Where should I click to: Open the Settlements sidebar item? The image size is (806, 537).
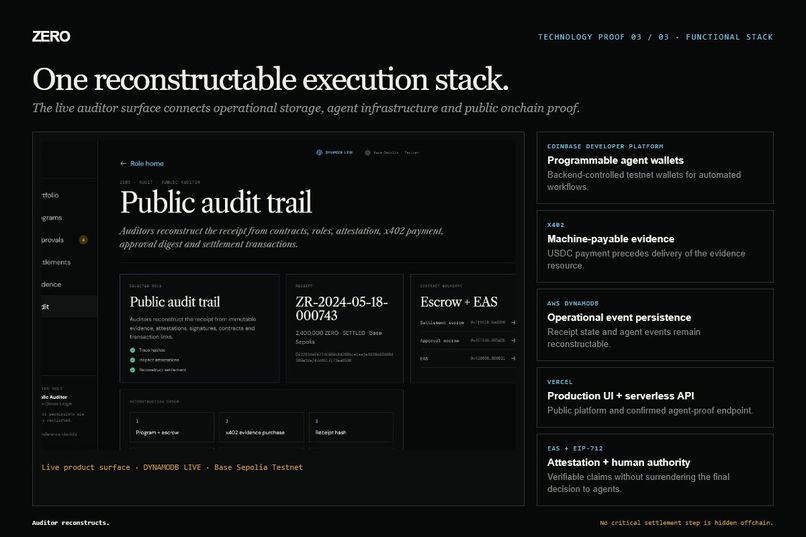56,262
